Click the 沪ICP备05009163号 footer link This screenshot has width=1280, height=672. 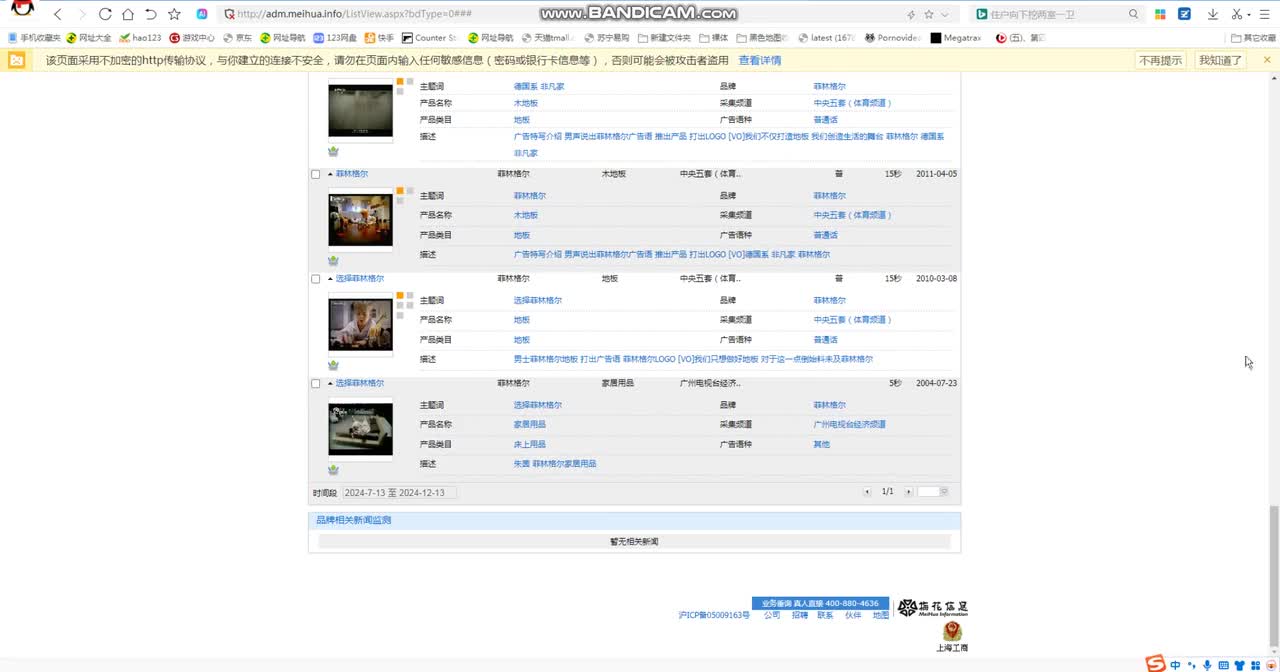point(714,616)
